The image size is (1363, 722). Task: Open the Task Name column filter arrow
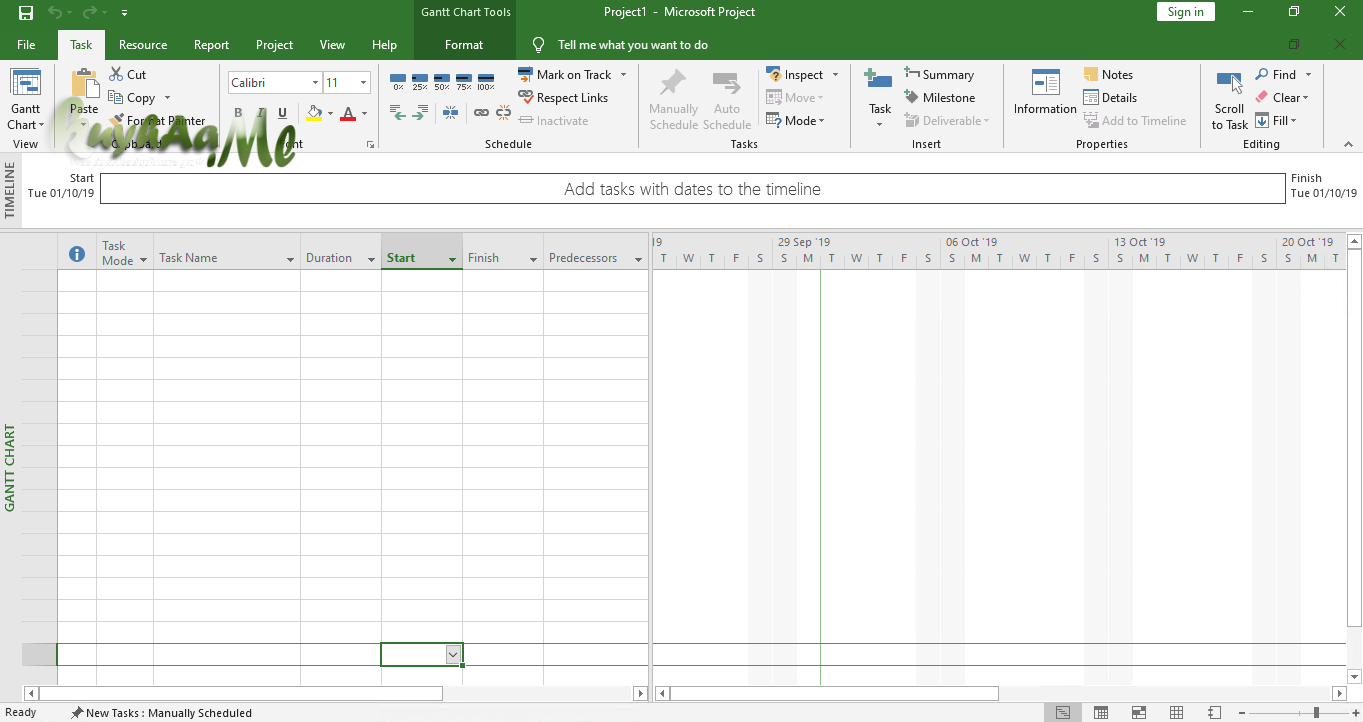pyautogui.click(x=290, y=259)
